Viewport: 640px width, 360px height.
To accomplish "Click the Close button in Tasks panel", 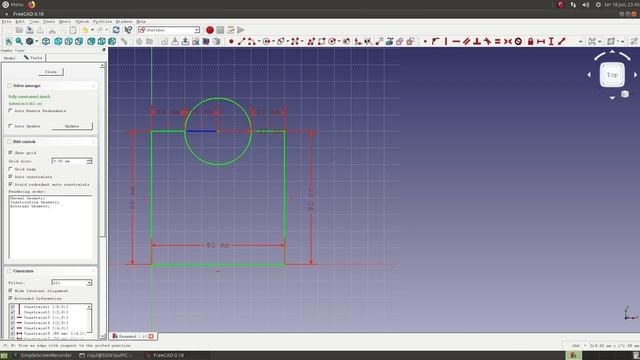I will pyautogui.click(x=51, y=72).
